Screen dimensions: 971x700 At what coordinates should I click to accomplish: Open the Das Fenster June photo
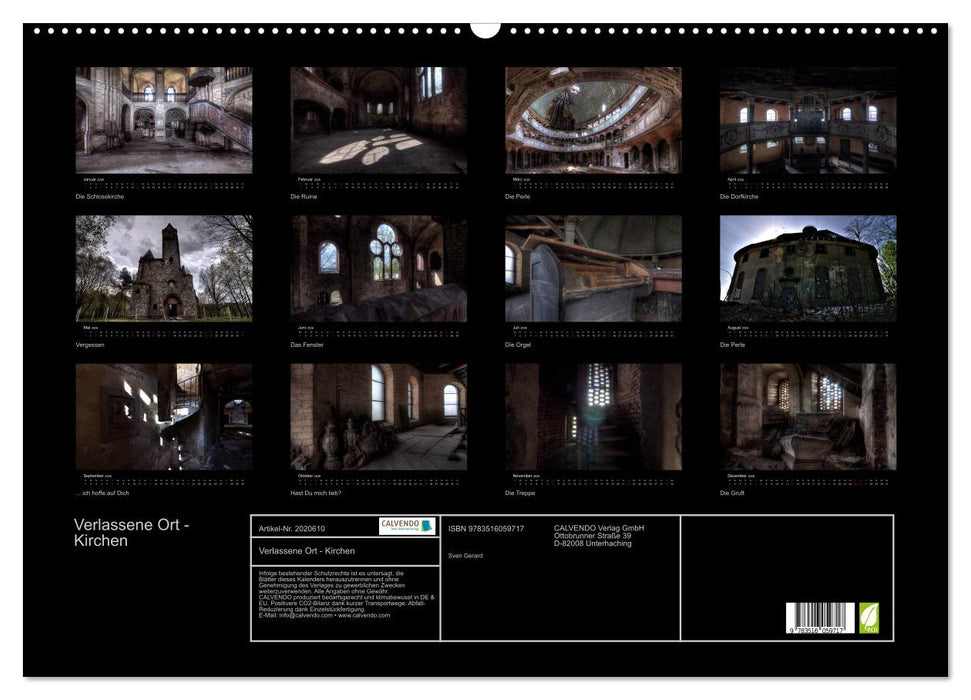click(x=378, y=268)
